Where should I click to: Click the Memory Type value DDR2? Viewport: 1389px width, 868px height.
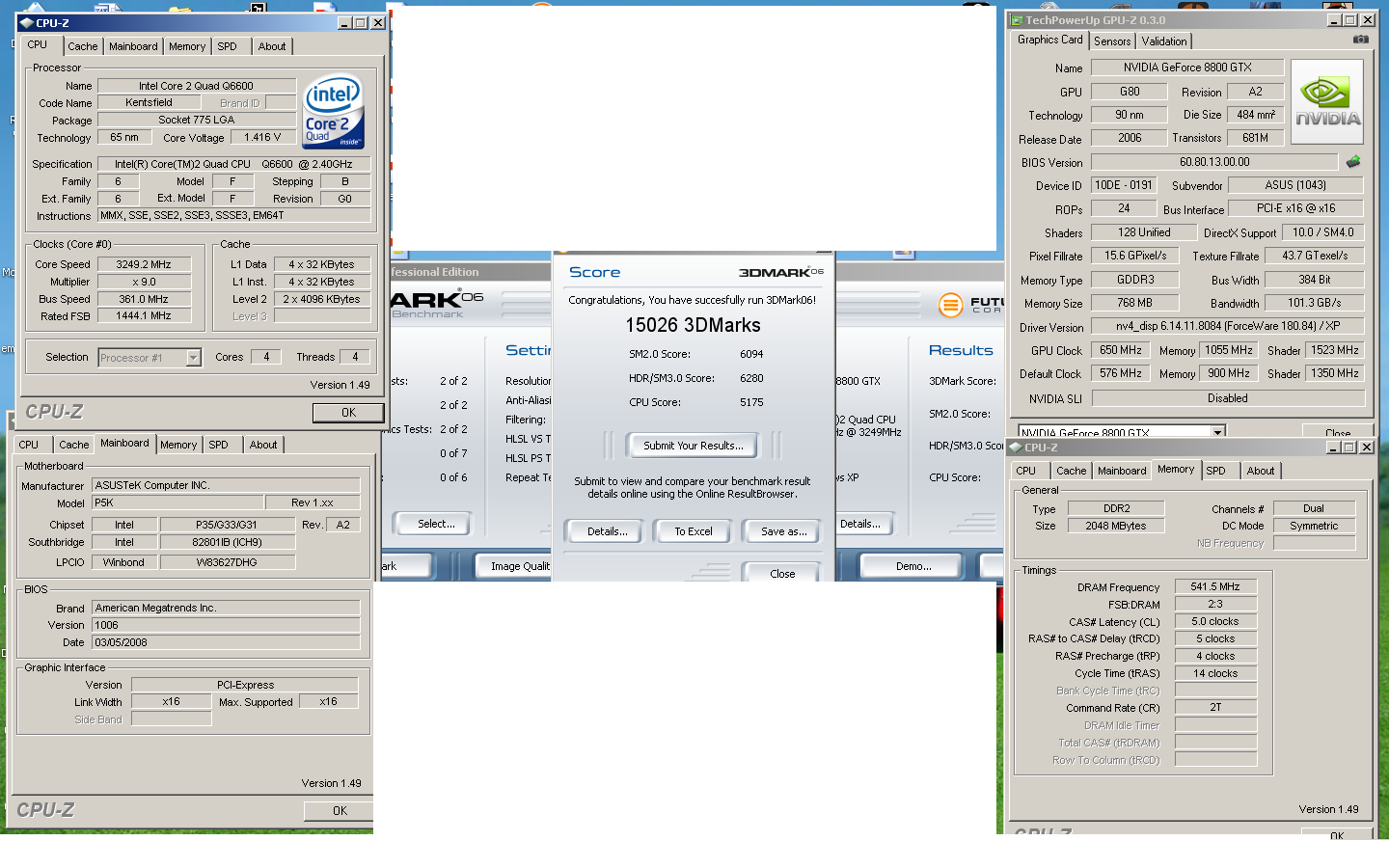tap(1117, 508)
